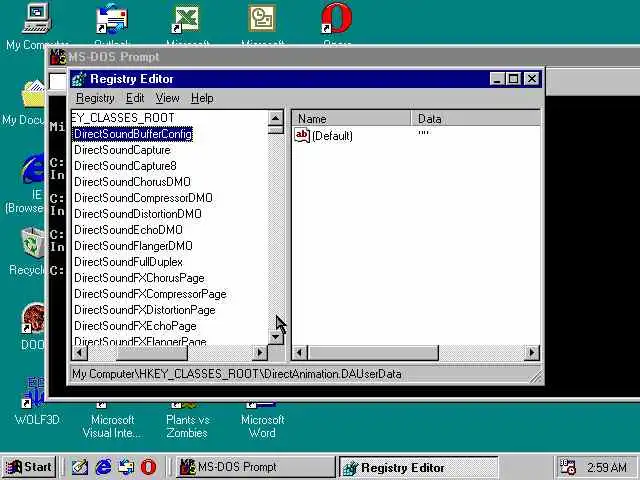The image size is (640, 480).
Task: Click the task scheduler tray icon
Action: tap(567, 467)
